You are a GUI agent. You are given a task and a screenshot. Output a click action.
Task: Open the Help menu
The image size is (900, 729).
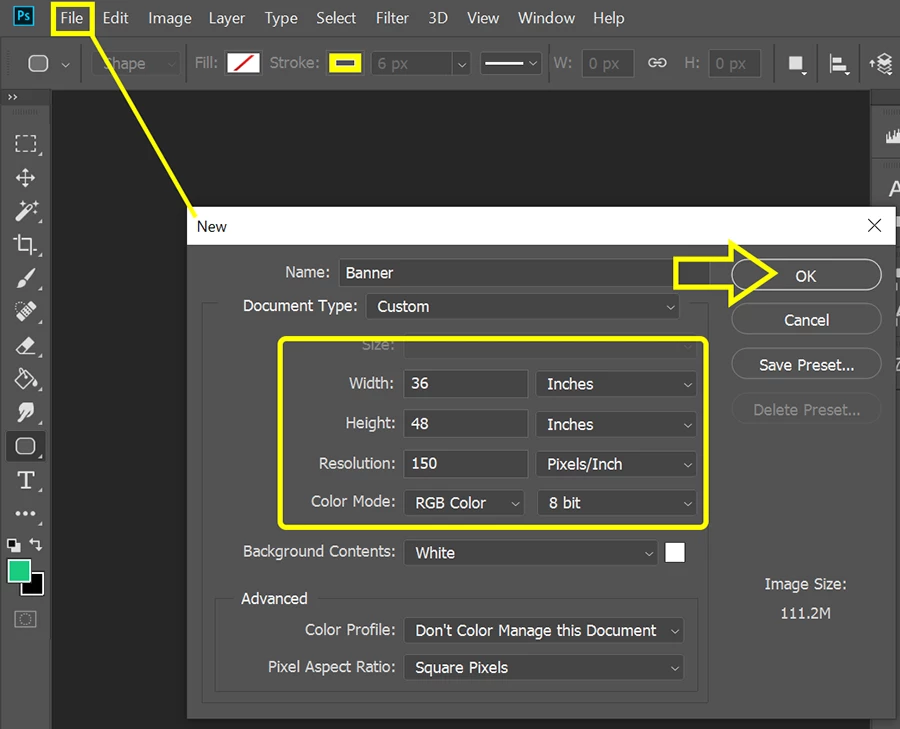[608, 18]
